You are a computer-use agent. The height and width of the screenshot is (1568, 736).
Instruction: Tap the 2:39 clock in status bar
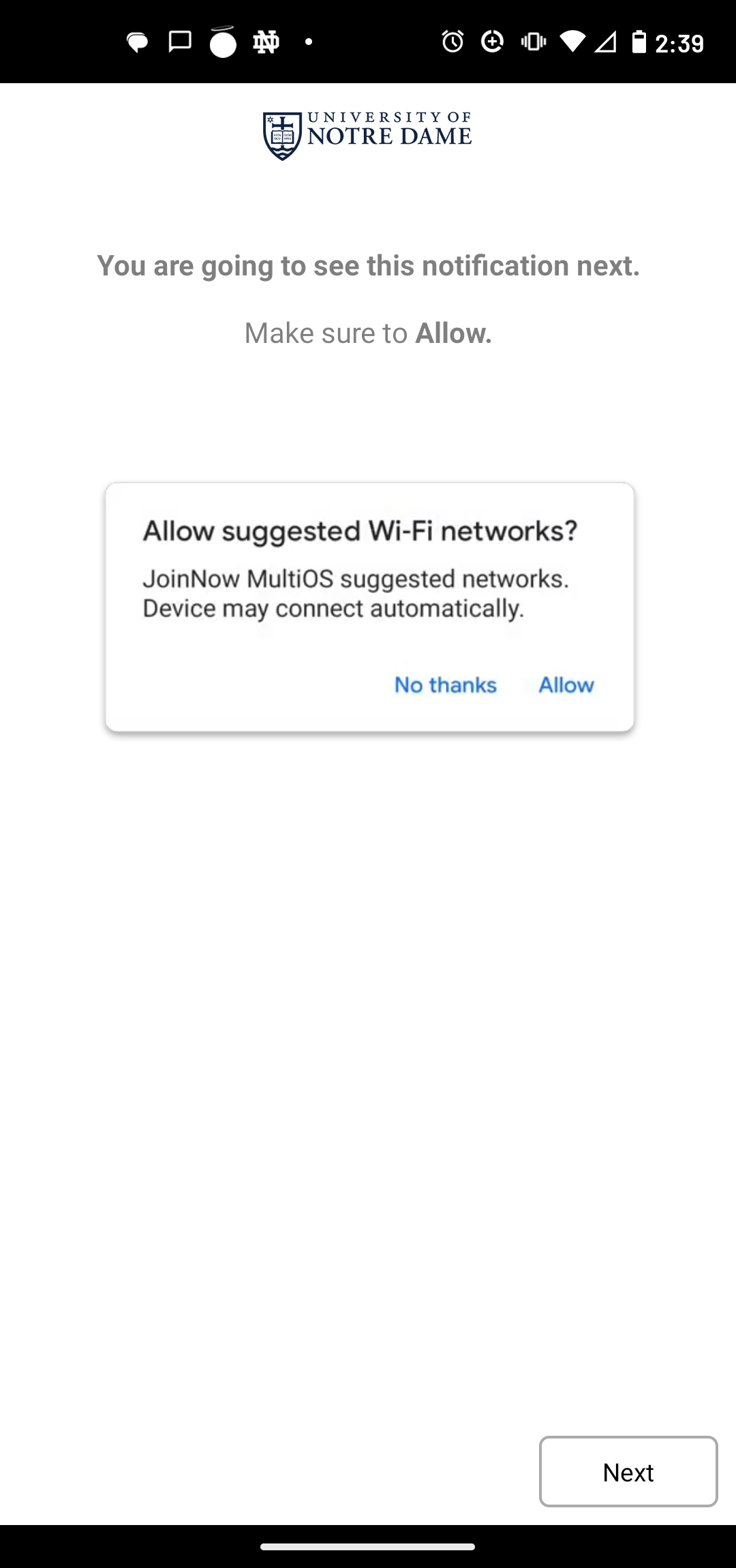679,44
